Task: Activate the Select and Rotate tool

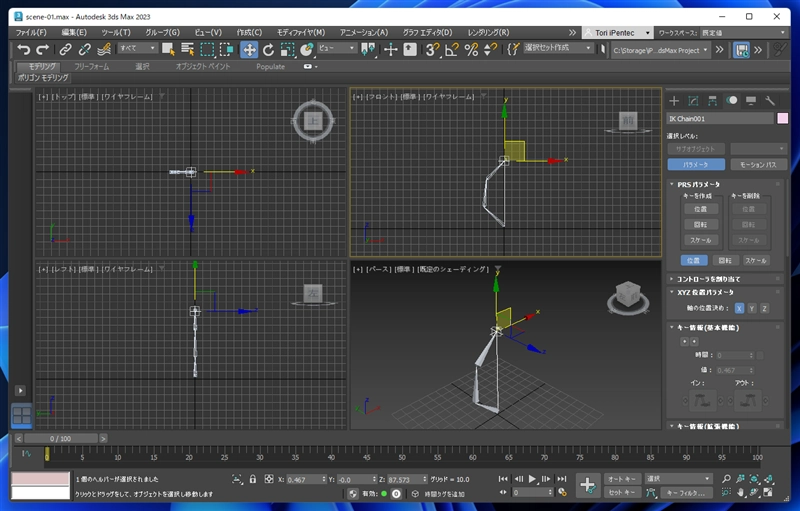Action: [268, 49]
